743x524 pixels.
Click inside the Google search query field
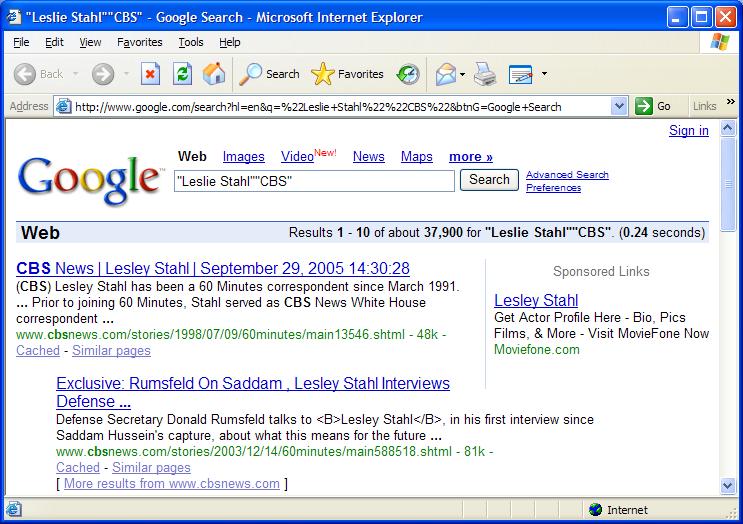coord(313,181)
